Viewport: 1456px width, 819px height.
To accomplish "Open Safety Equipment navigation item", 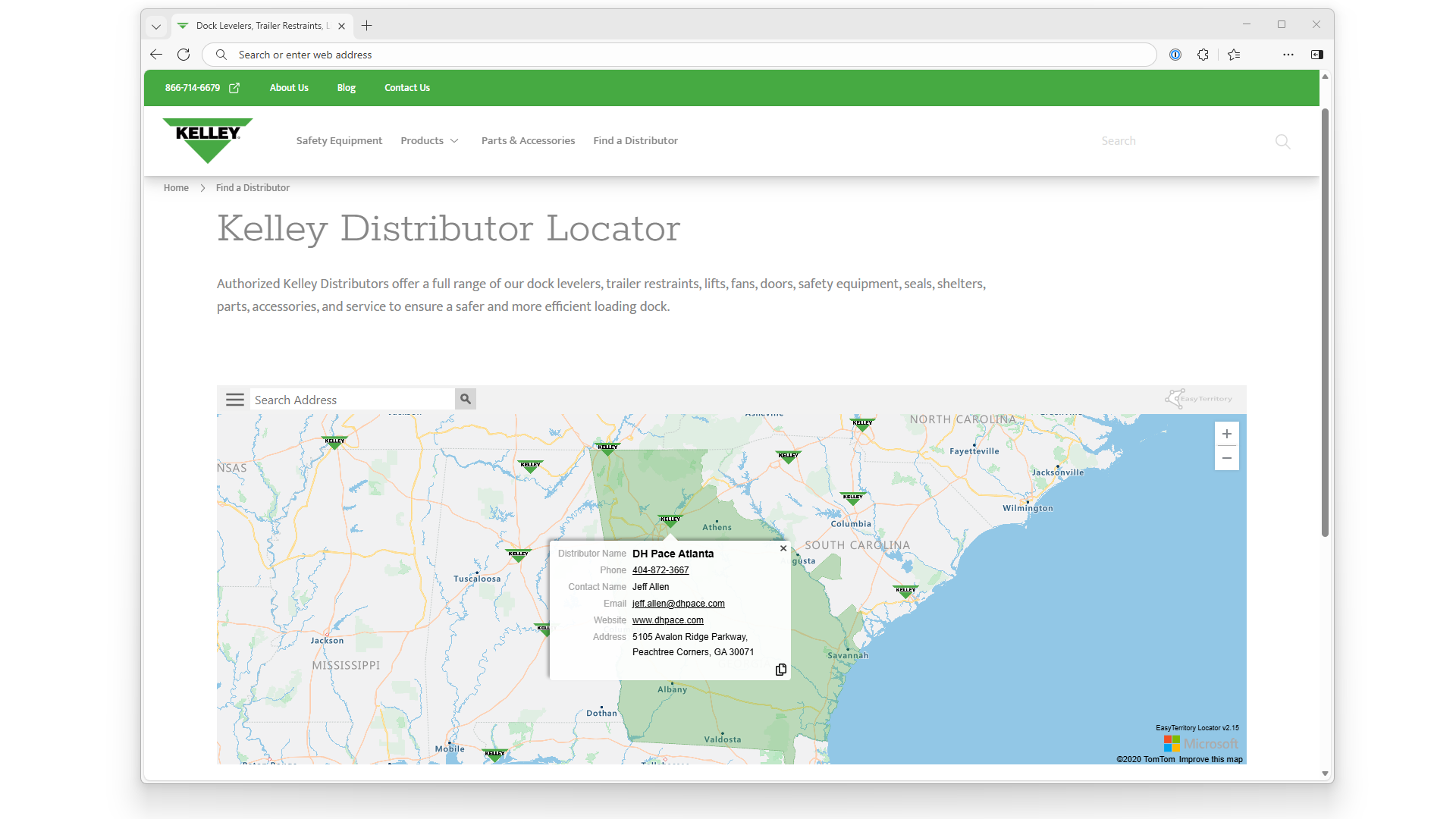I will 339,140.
